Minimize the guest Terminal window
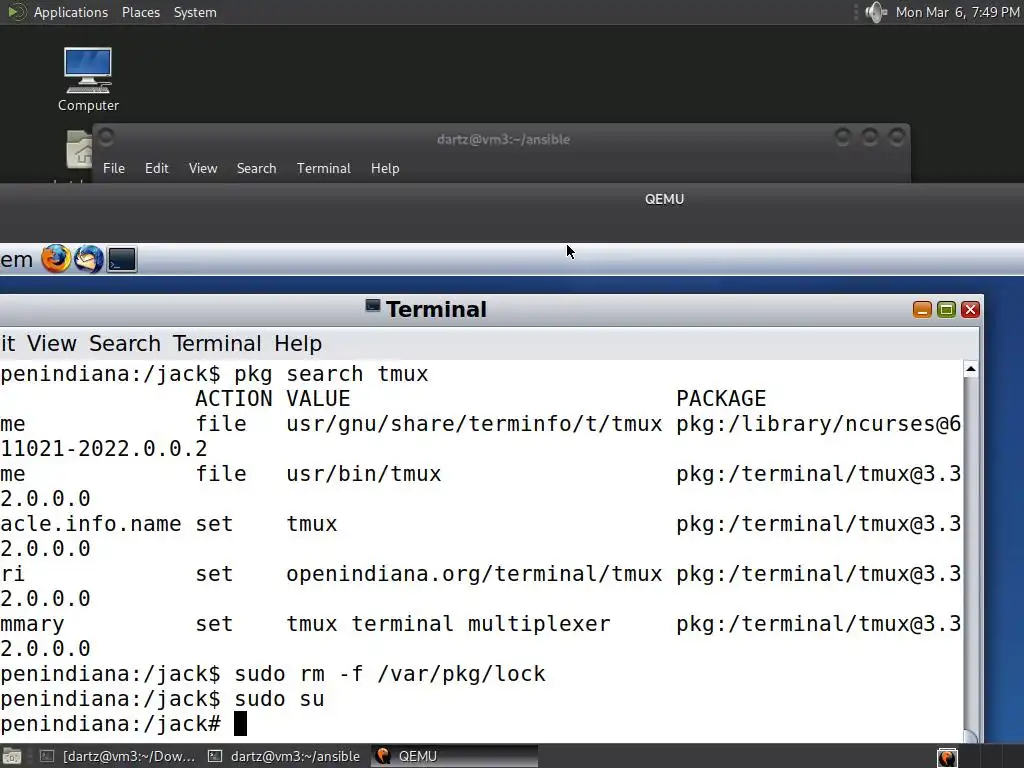Screen dimensions: 1024x768 coord(922,310)
